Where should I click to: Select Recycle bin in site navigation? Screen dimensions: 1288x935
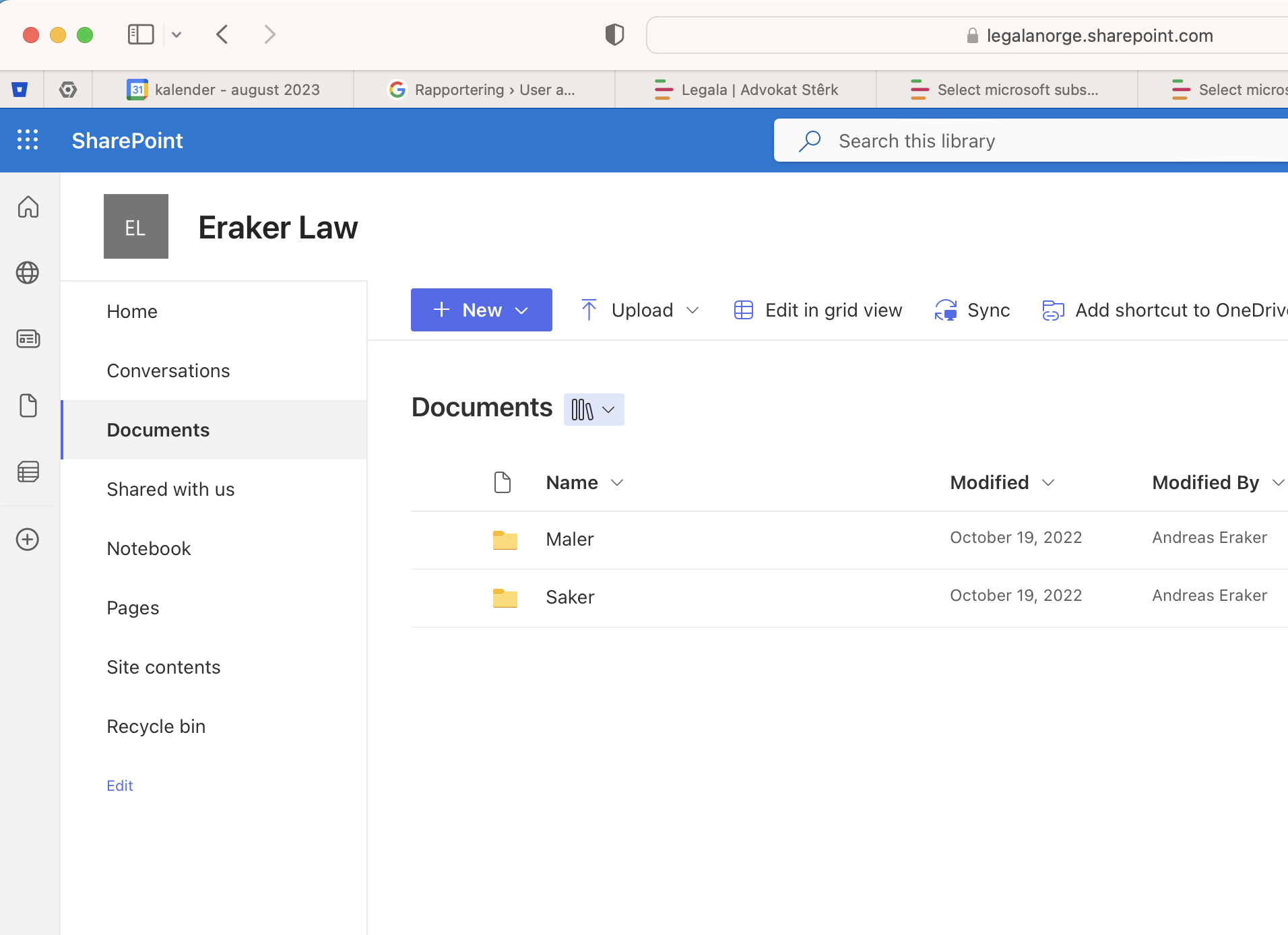click(x=156, y=726)
